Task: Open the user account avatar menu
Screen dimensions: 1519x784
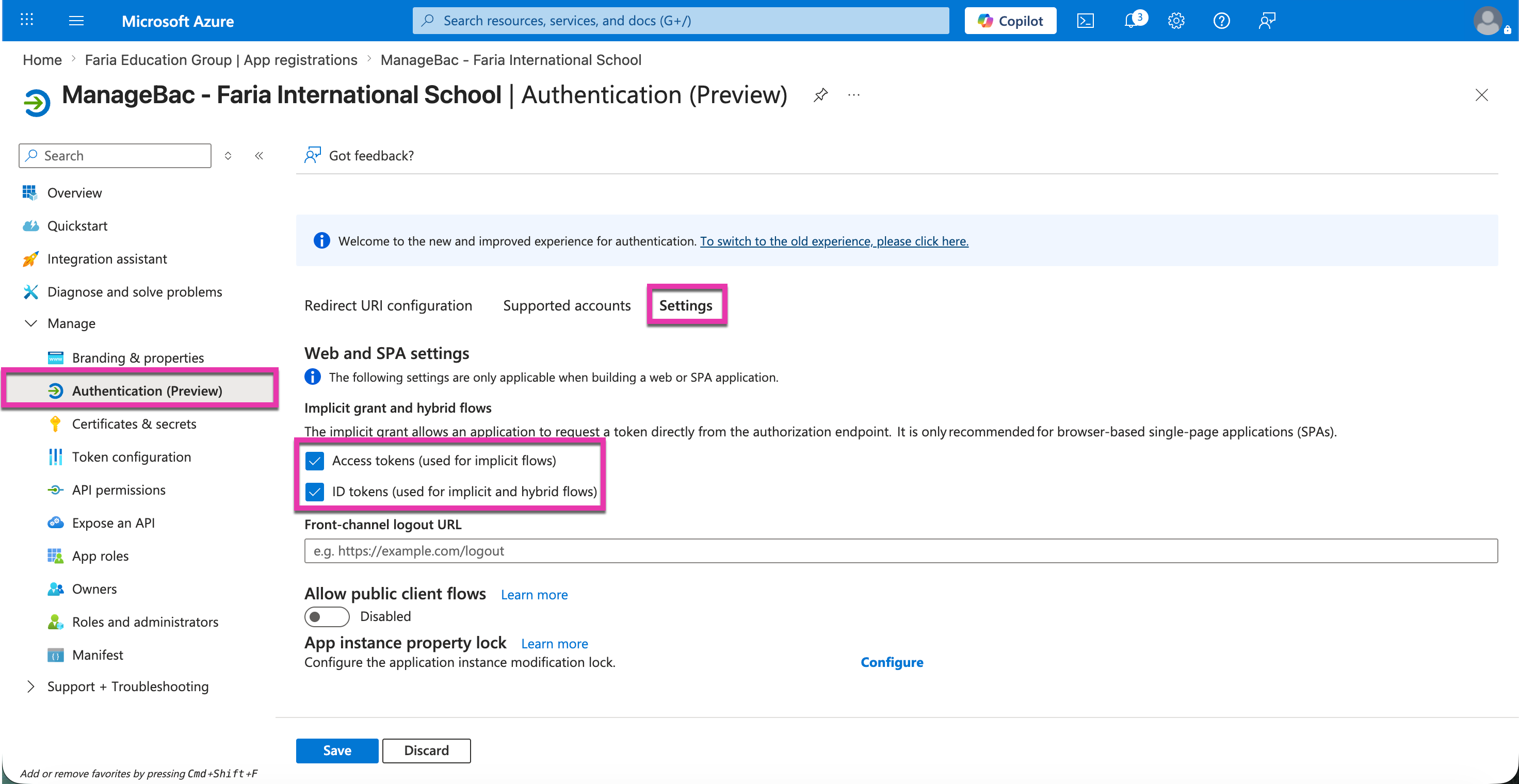Action: pyautogui.click(x=1488, y=21)
